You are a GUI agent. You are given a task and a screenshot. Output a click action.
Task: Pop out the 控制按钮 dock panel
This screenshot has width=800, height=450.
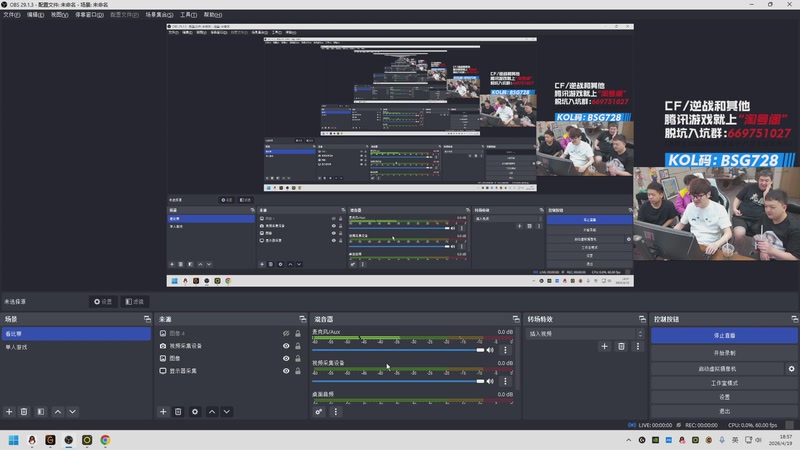[x=794, y=319]
